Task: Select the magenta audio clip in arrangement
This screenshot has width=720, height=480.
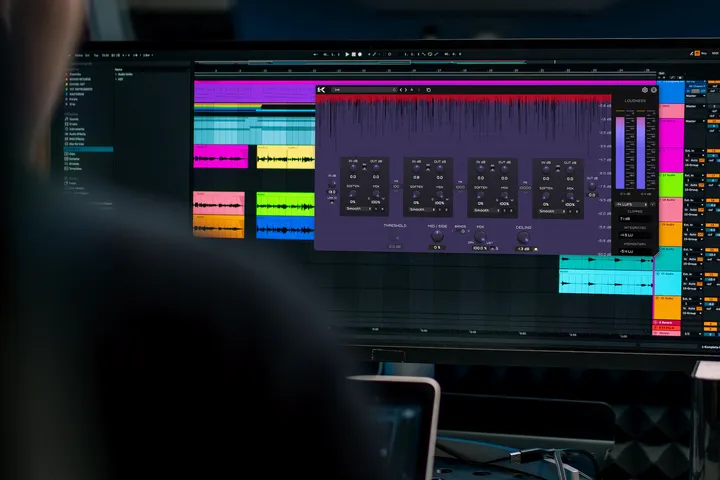Action: pyautogui.click(x=221, y=157)
